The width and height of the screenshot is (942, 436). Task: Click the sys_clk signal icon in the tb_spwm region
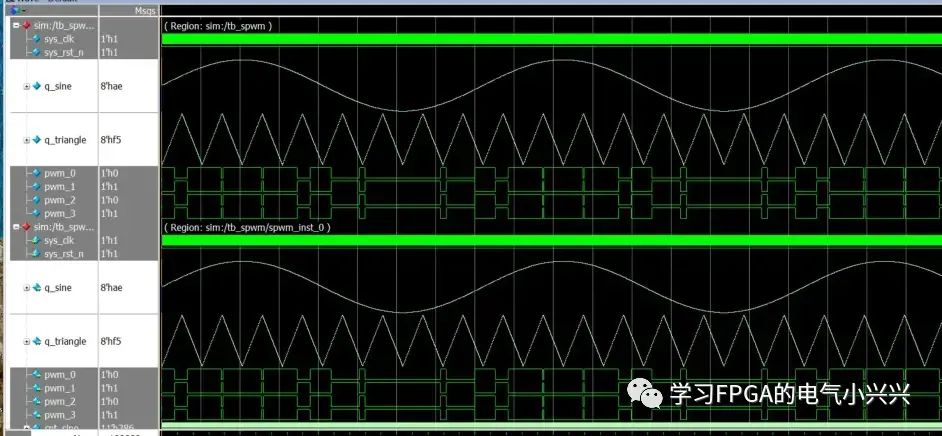37,39
